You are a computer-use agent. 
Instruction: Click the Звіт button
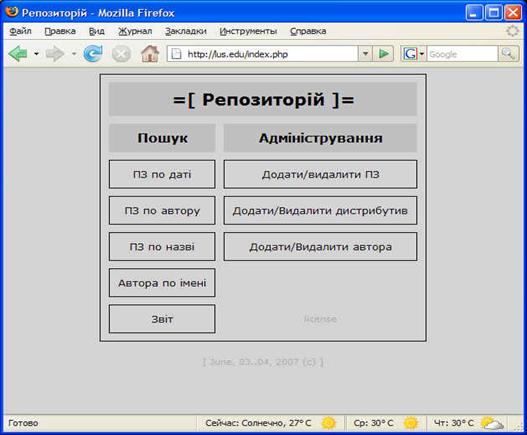(x=162, y=319)
